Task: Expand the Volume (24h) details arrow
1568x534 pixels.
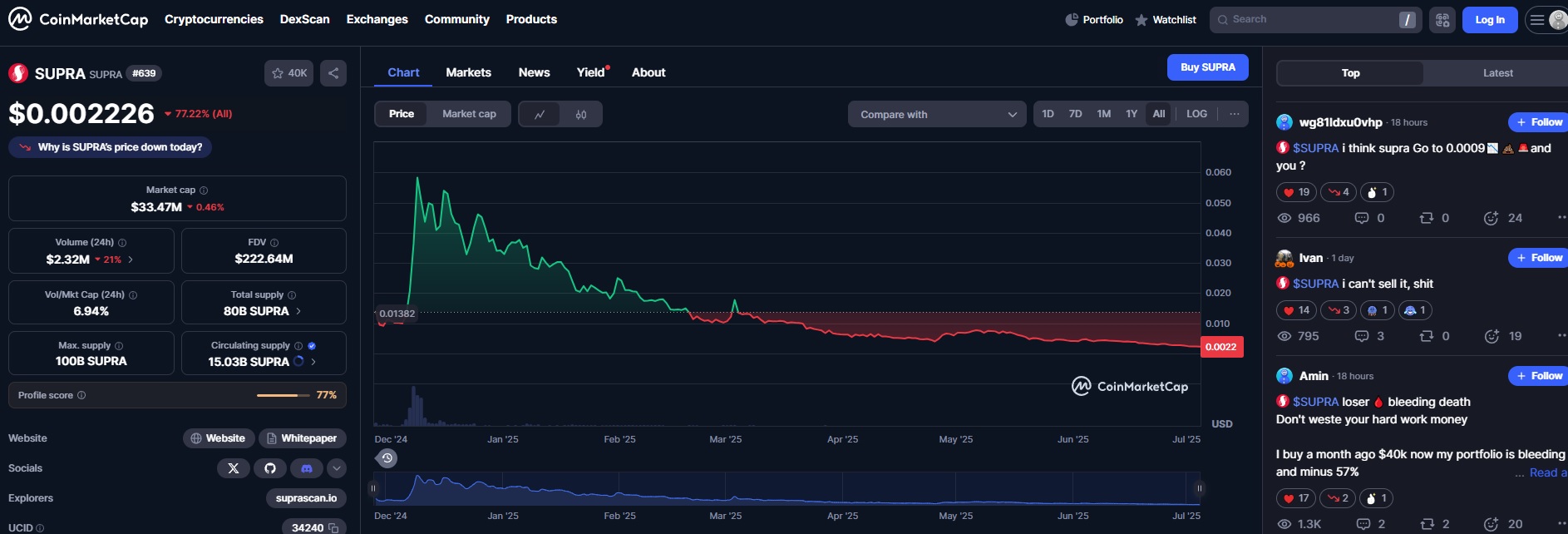Action: coord(131,260)
